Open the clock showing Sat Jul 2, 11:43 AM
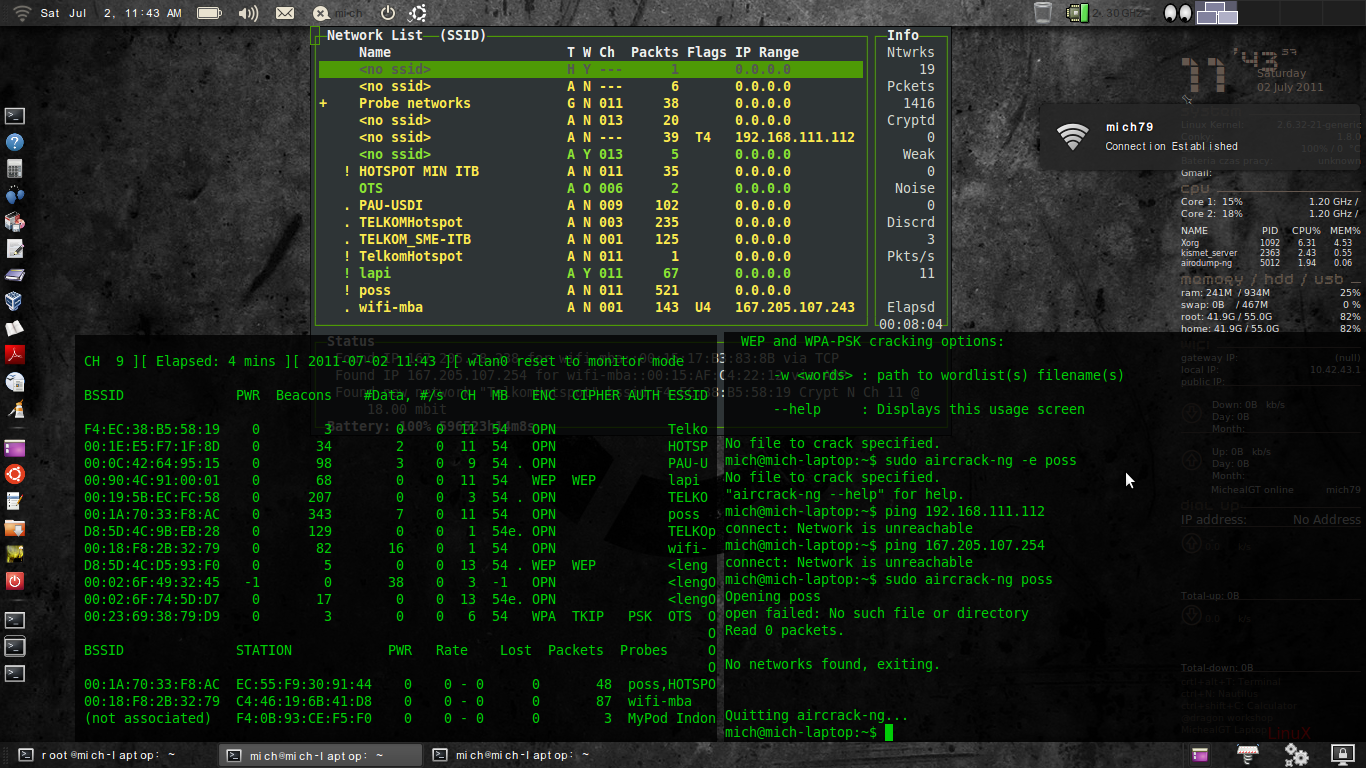 tap(111, 13)
